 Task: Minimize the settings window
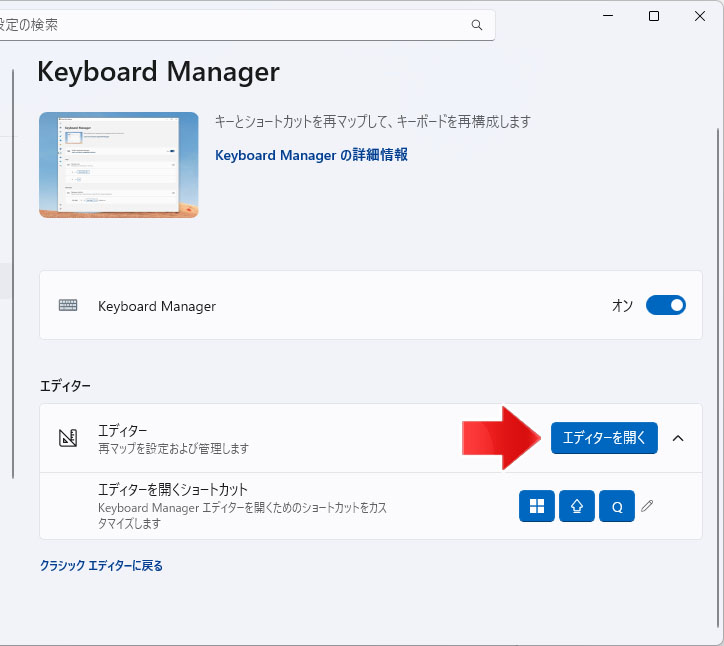tap(608, 16)
